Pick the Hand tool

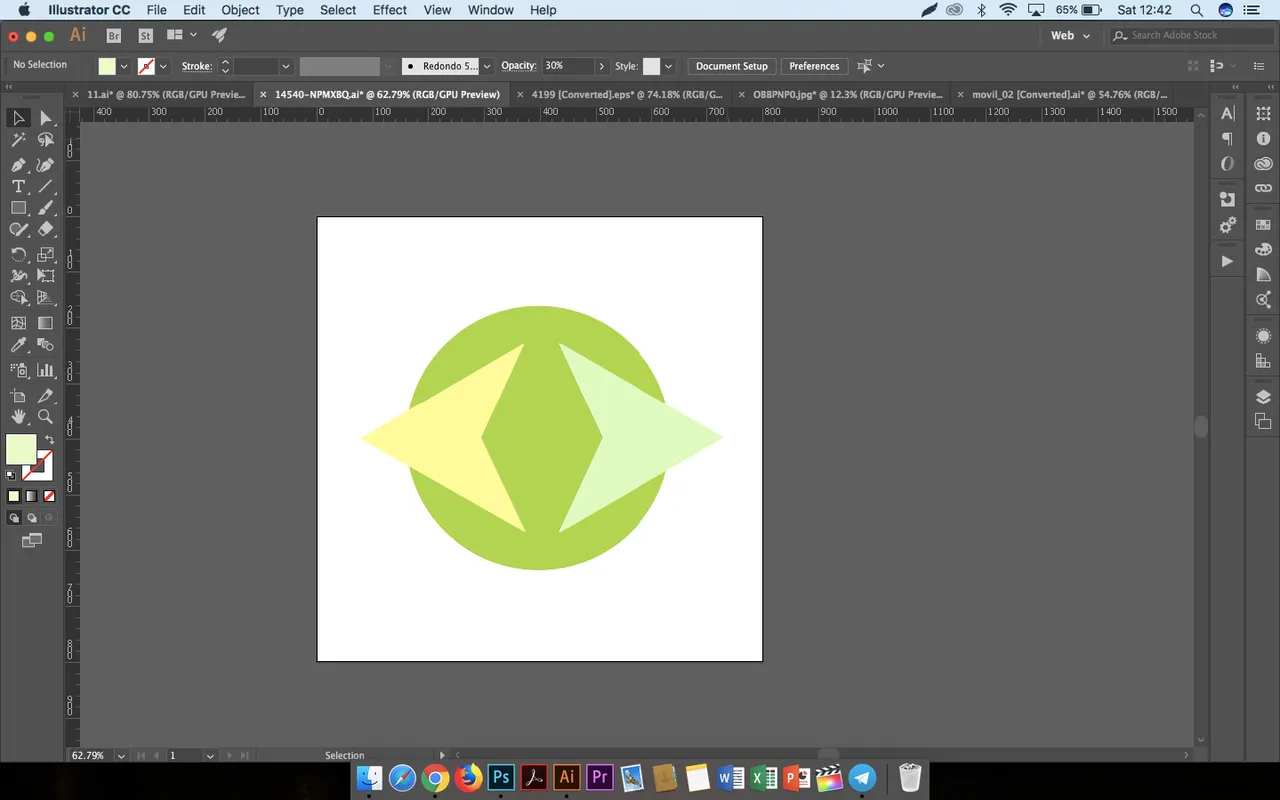point(18,417)
